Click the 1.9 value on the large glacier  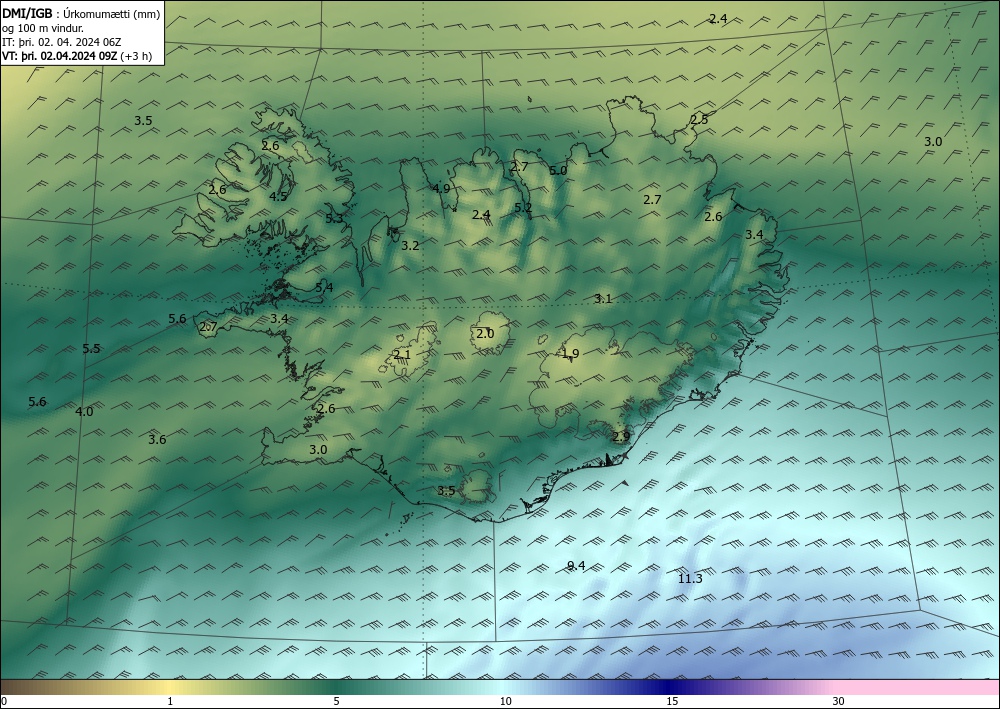pyautogui.click(x=570, y=353)
